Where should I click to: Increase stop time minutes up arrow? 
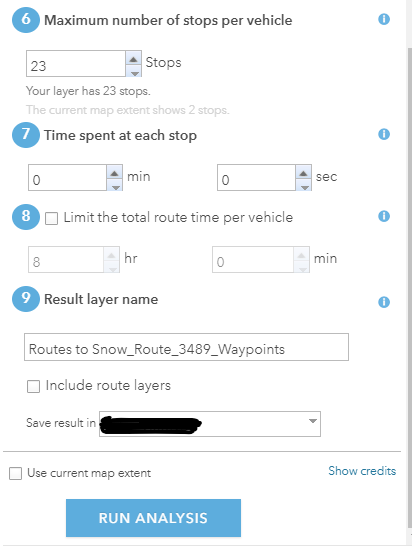click(x=115, y=172)
